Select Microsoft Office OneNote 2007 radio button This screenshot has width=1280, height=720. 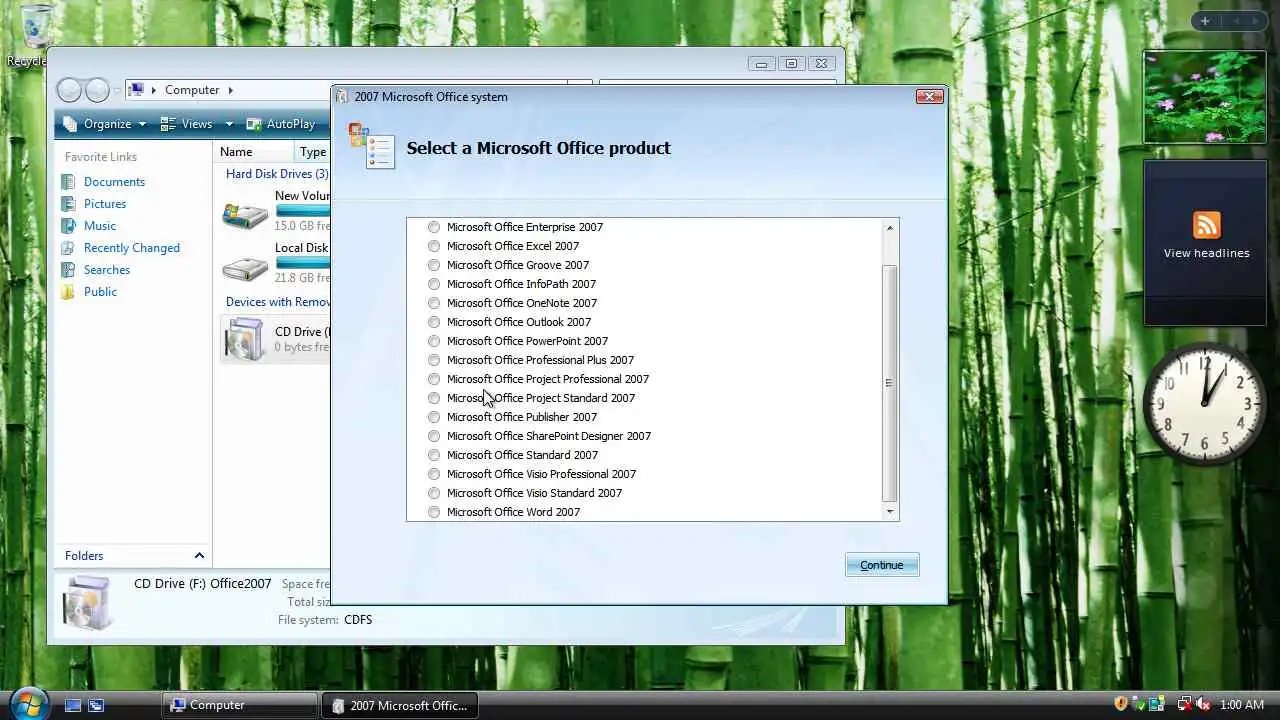point(434,303)
